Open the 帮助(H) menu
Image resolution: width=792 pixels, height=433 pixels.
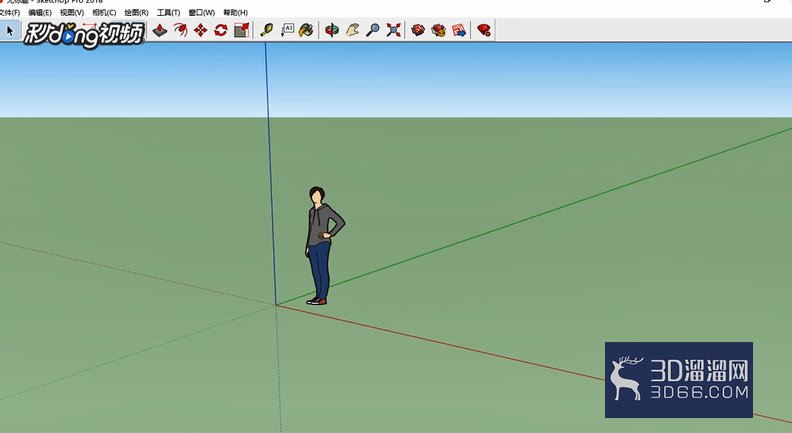tap(235, 13)
